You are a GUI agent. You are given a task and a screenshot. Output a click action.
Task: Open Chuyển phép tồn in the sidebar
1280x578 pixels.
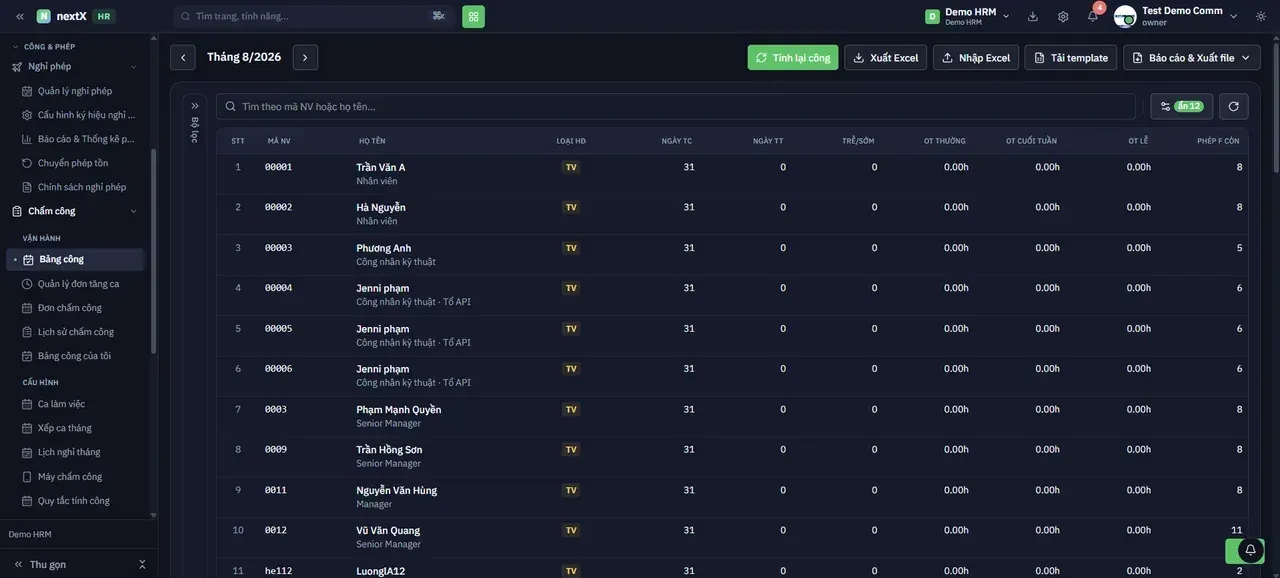(x=73, y=163)
